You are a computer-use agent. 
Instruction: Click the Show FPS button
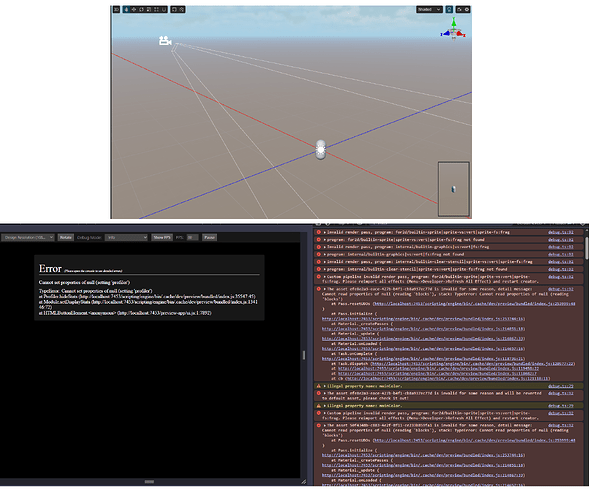(x=162, y=237)
